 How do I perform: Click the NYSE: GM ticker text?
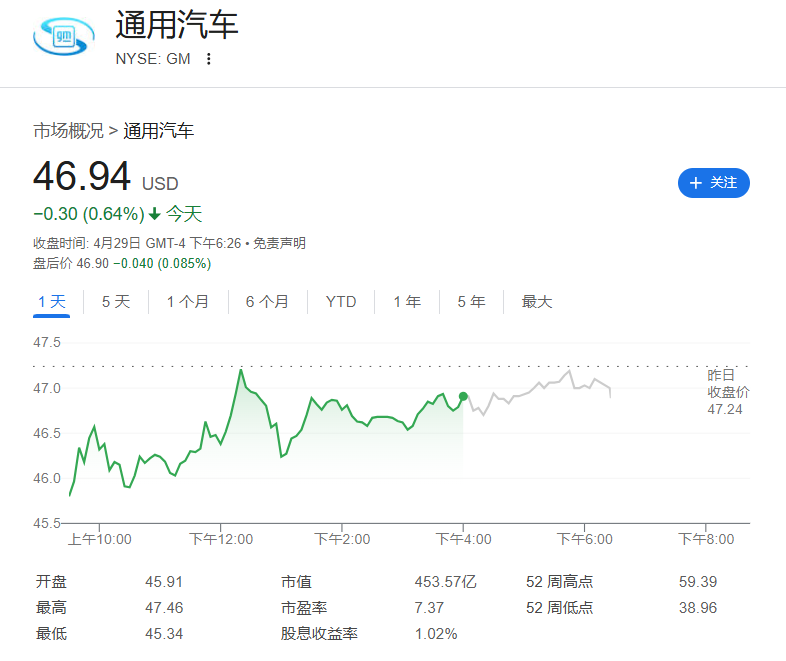pos(153,59)
